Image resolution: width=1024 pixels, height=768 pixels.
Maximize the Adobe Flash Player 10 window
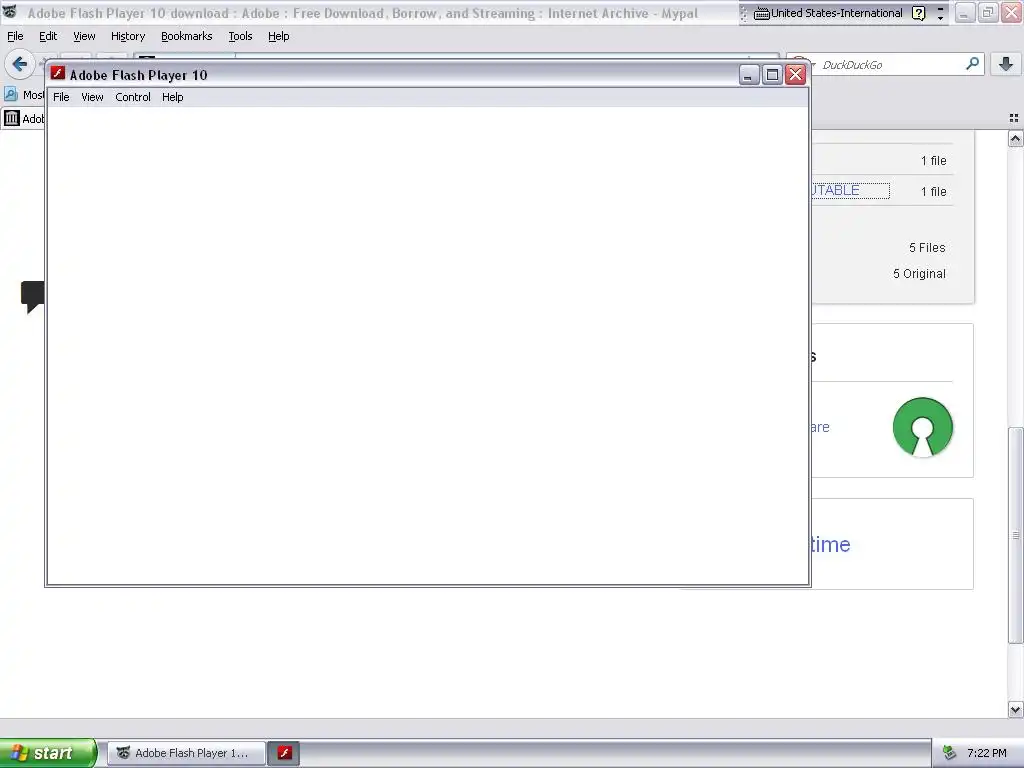[x=772, y=75]
